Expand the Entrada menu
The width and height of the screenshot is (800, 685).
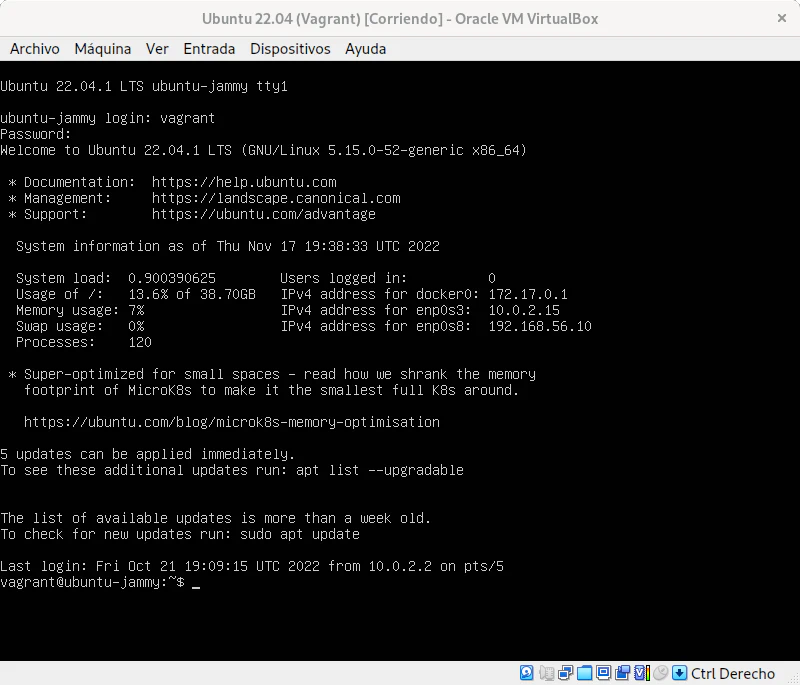[209, 48]
